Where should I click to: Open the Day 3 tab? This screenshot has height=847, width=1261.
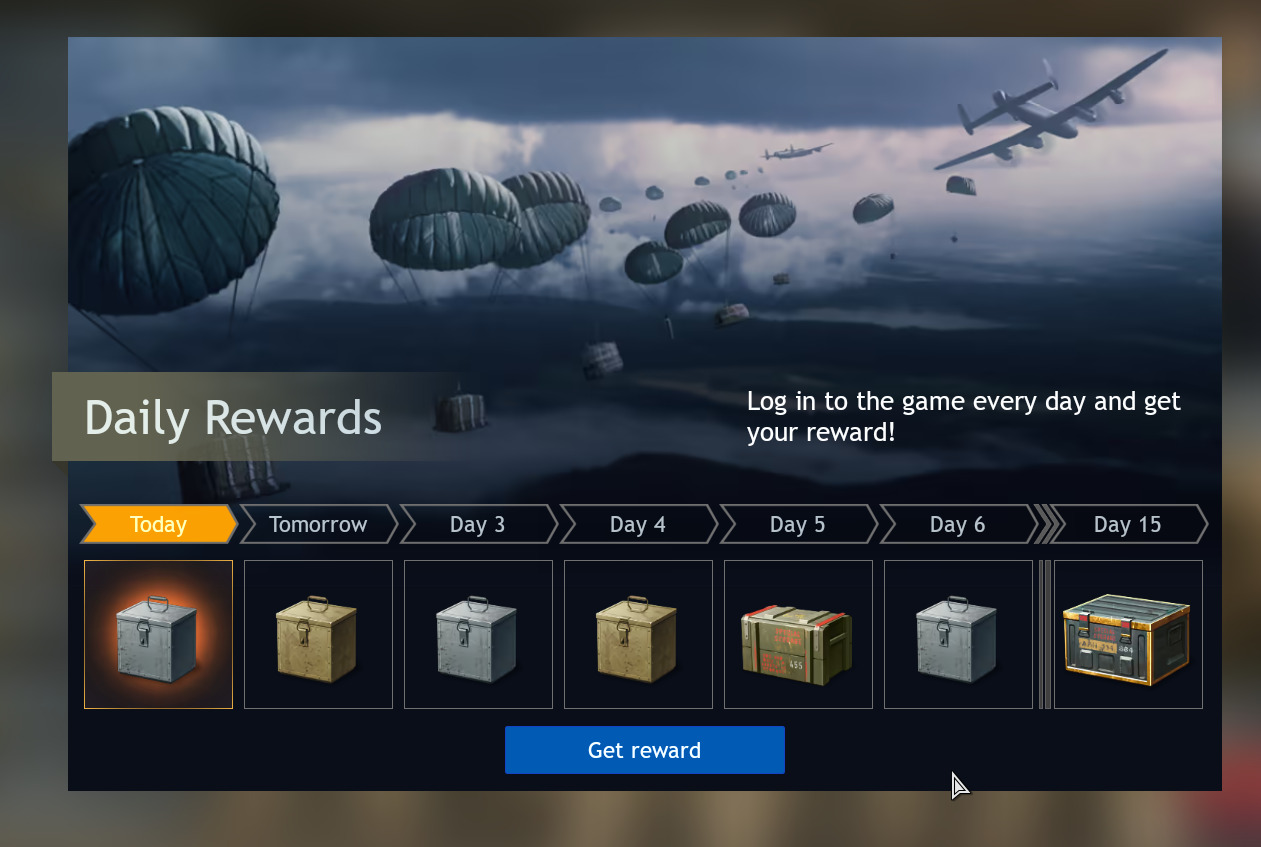pos(479,524)
